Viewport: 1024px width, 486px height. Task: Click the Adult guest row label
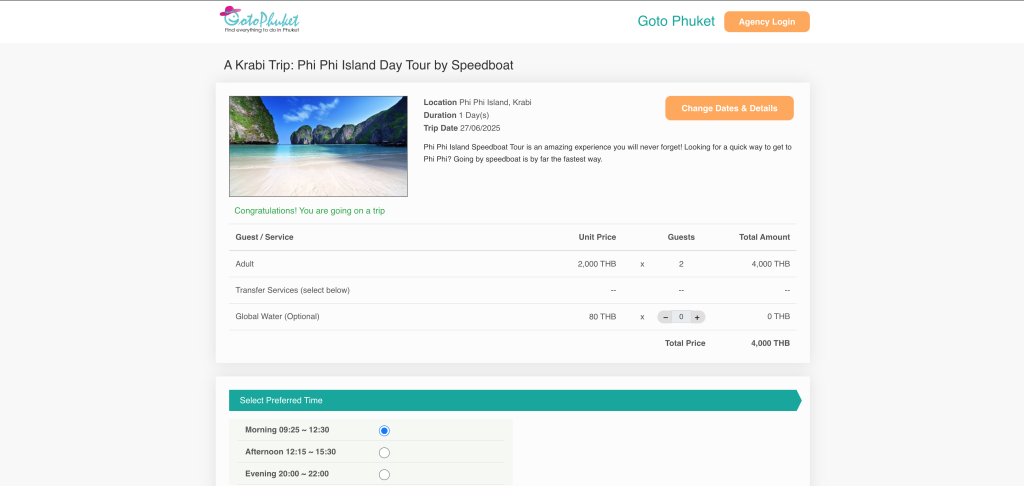click(x=245, y=264)
